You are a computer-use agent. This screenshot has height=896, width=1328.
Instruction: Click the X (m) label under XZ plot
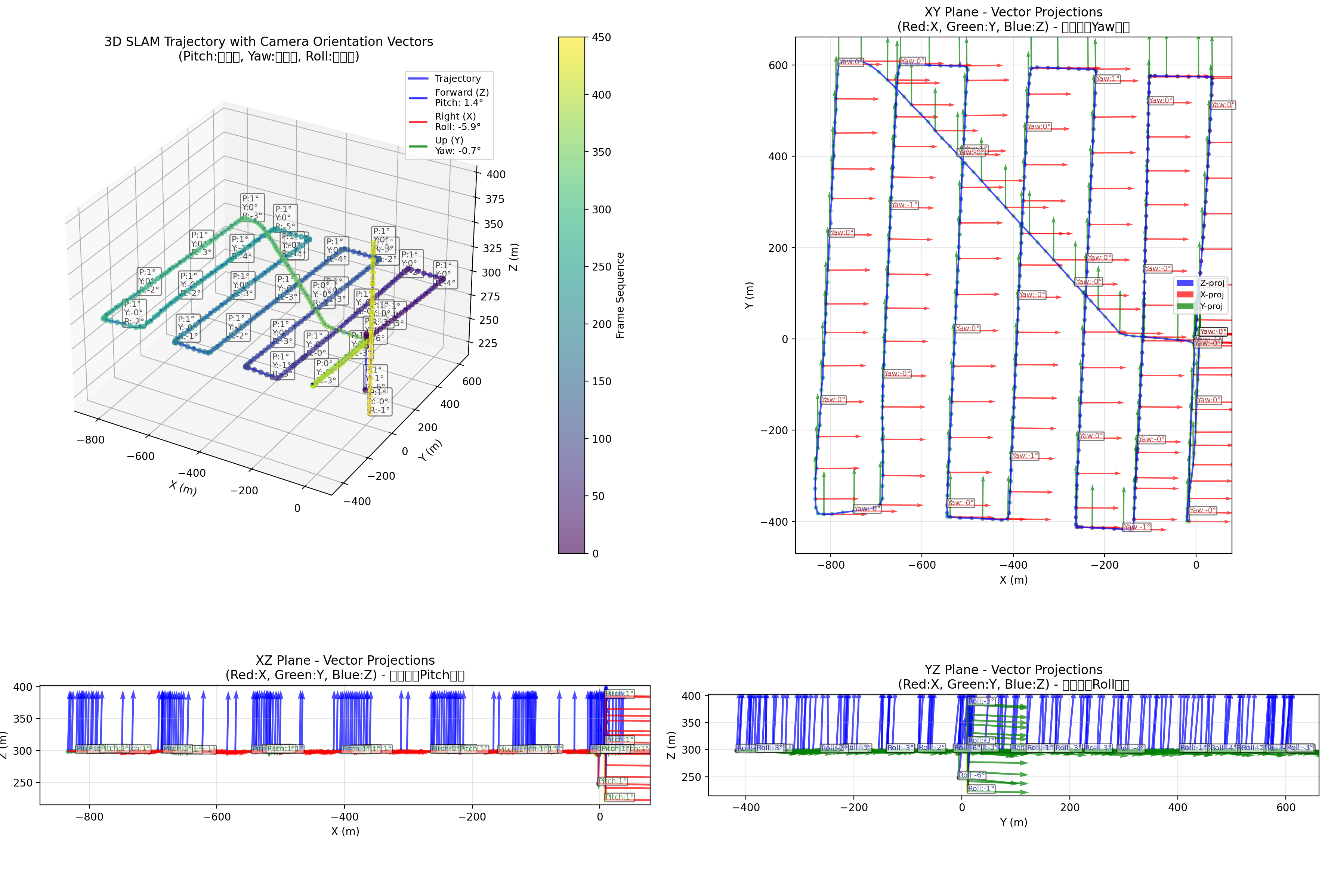click(345, 831)
